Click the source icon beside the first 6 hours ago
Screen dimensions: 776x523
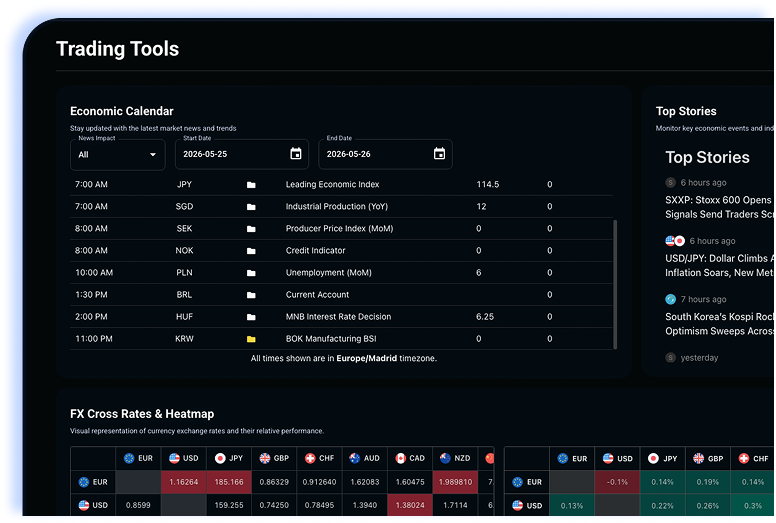671,183
